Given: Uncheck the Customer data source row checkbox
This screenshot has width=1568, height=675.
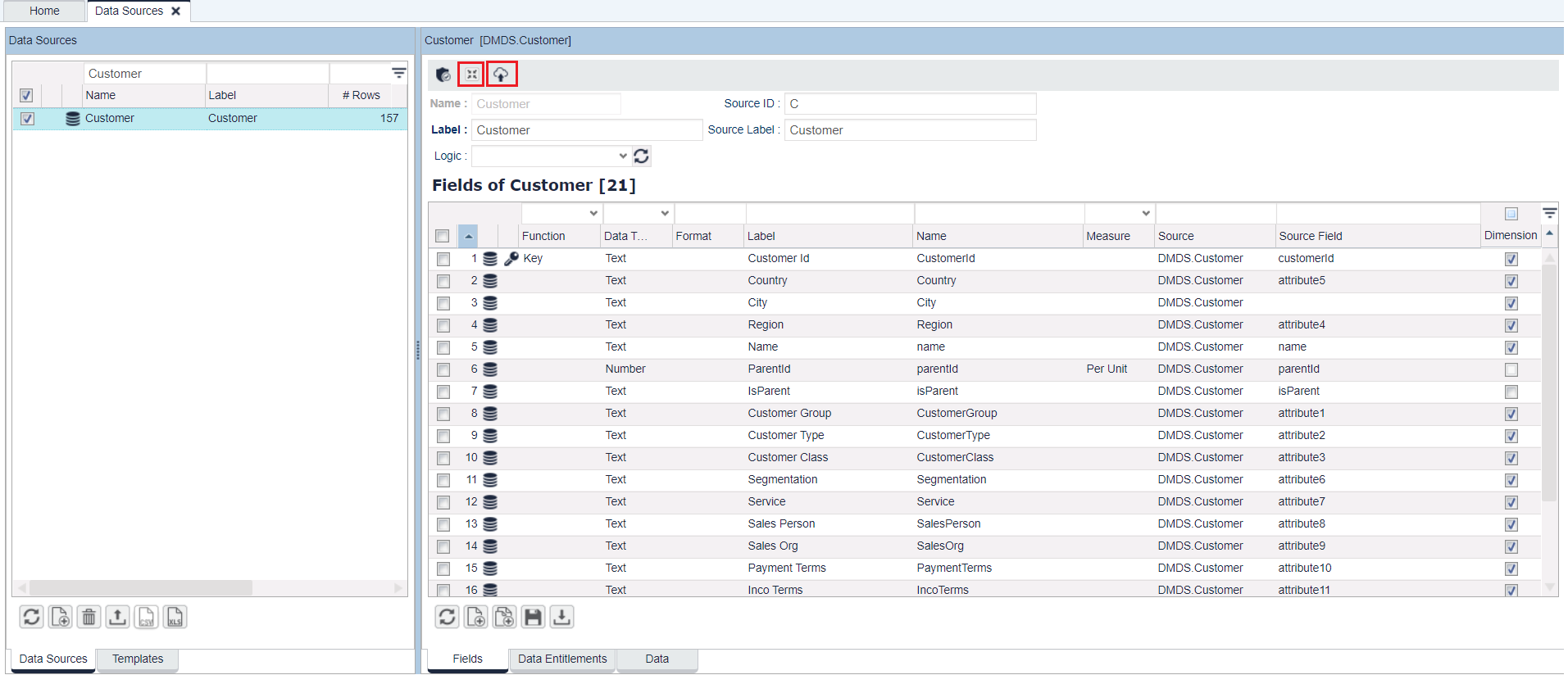Looking at the screenshot, I should coord(27,119).
